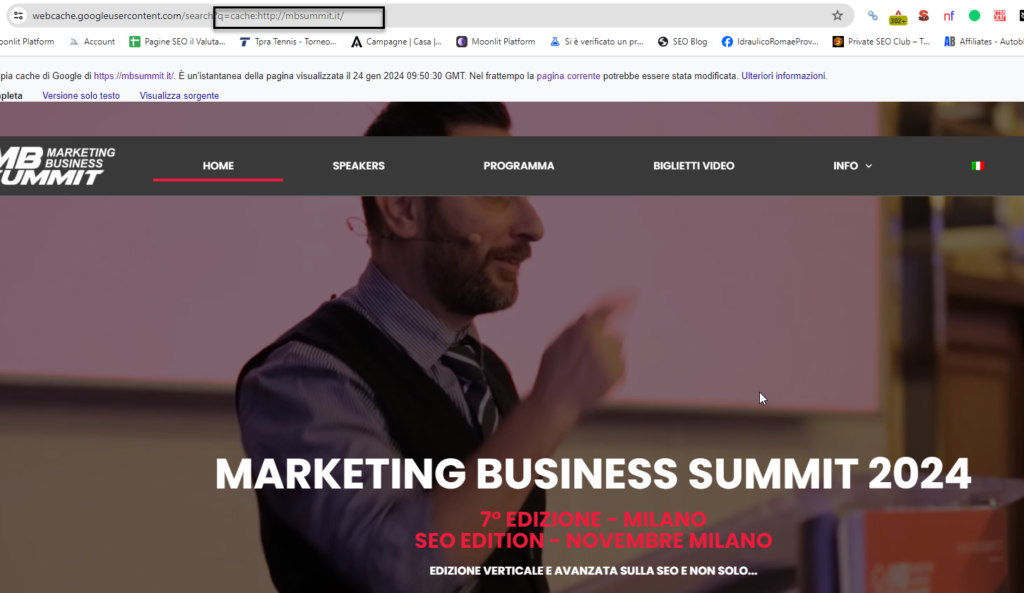The width and height of the screenshot is (1024, 593).
Task: Open IdraulicoRomaeProv Facebook bookmark
Action: [770, 41]
